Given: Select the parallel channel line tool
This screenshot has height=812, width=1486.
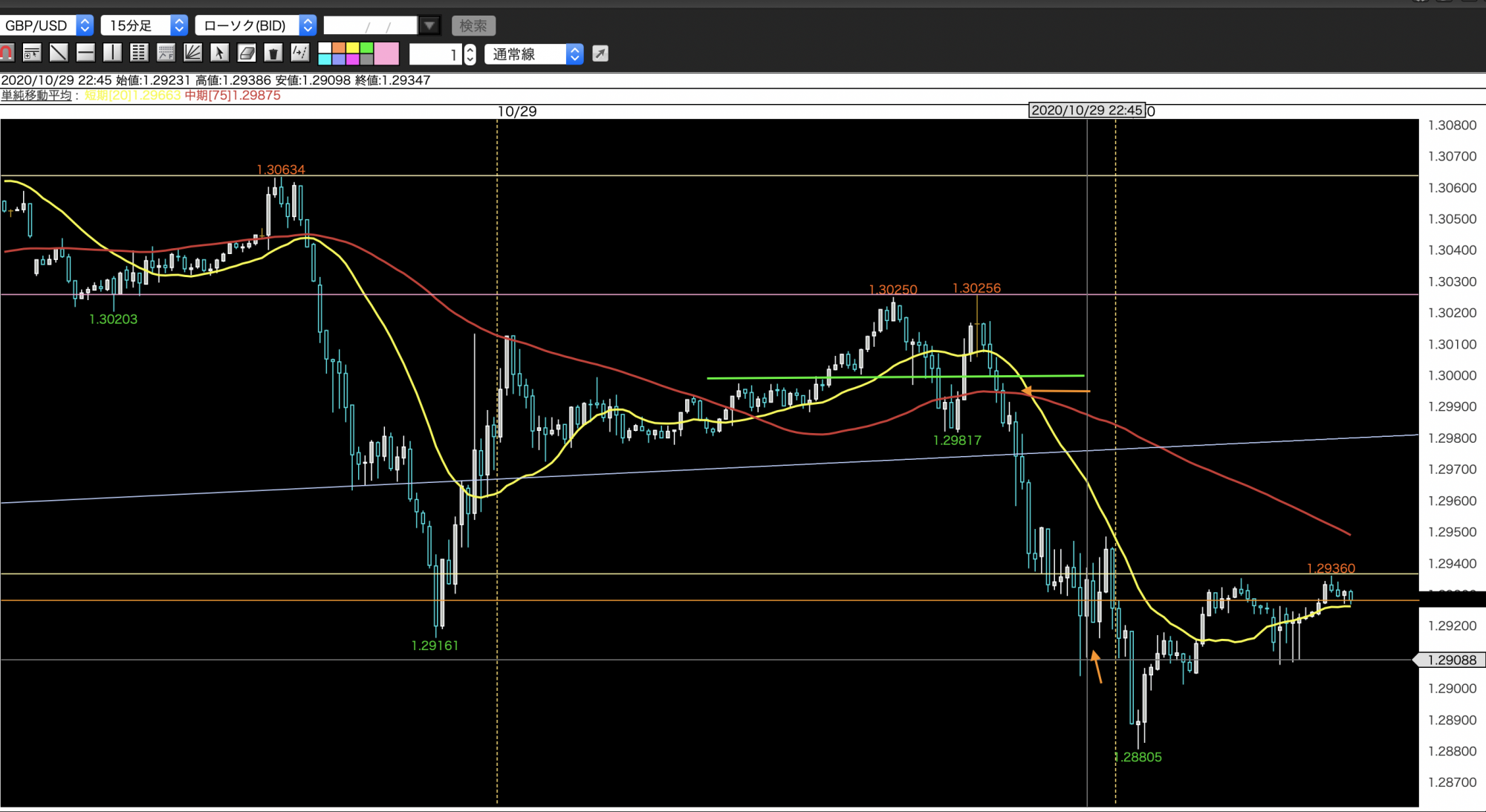Looking at the screenshot, I should point(300,53).
